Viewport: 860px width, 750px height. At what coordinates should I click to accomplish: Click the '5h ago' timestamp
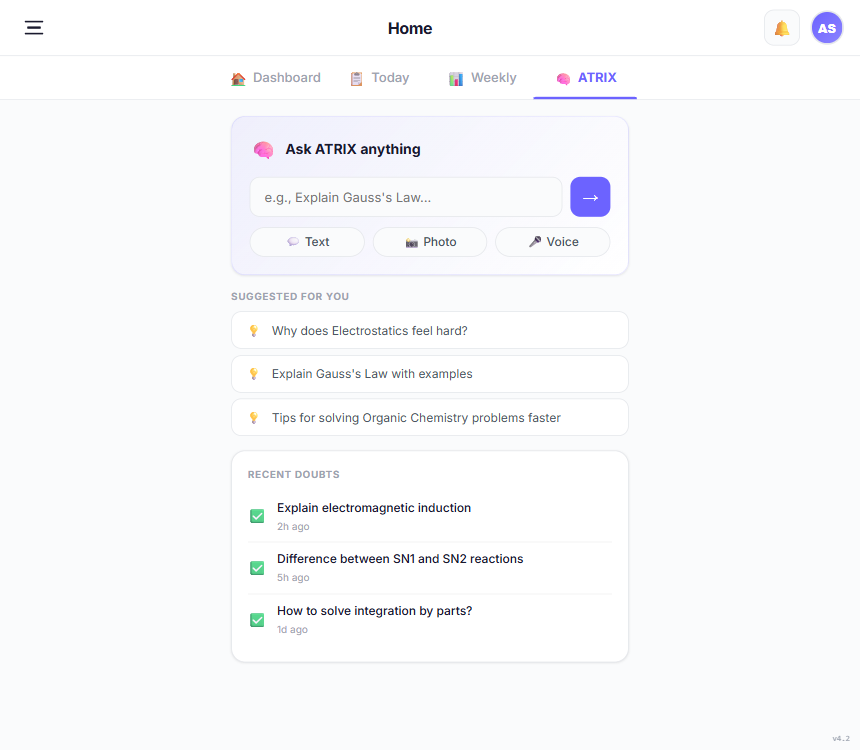click(x=293, y=578)
